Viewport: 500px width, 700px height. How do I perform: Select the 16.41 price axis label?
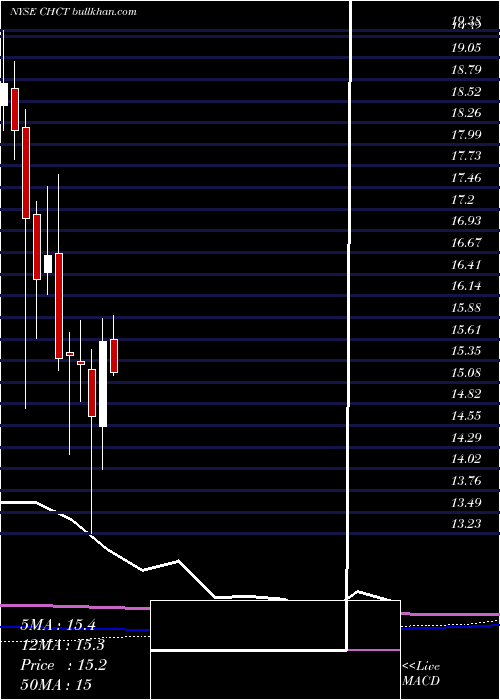click(x=466, y=264)
